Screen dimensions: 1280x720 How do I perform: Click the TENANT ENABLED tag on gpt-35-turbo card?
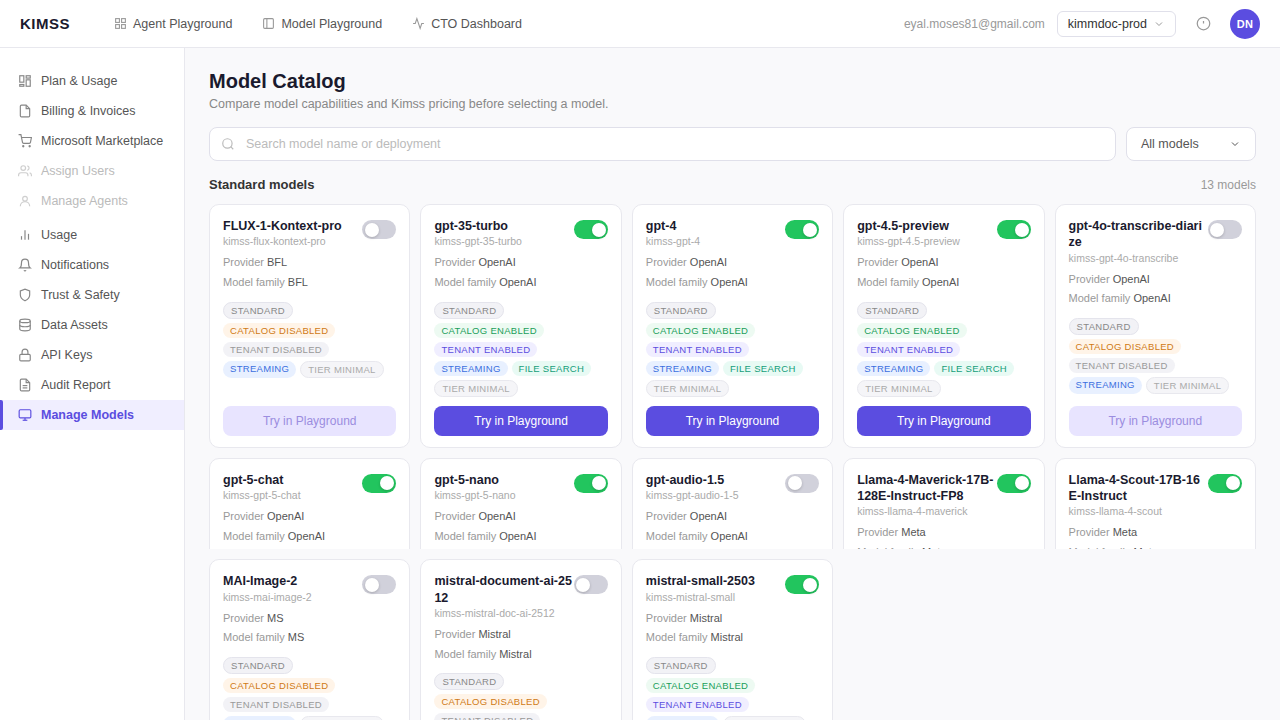tap(486, 350)
